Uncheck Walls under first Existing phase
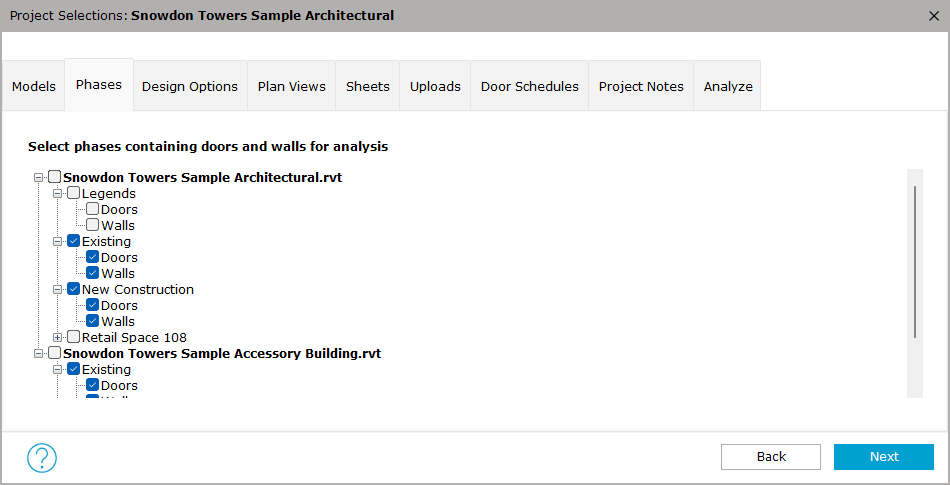 click(x=93, y=272)
